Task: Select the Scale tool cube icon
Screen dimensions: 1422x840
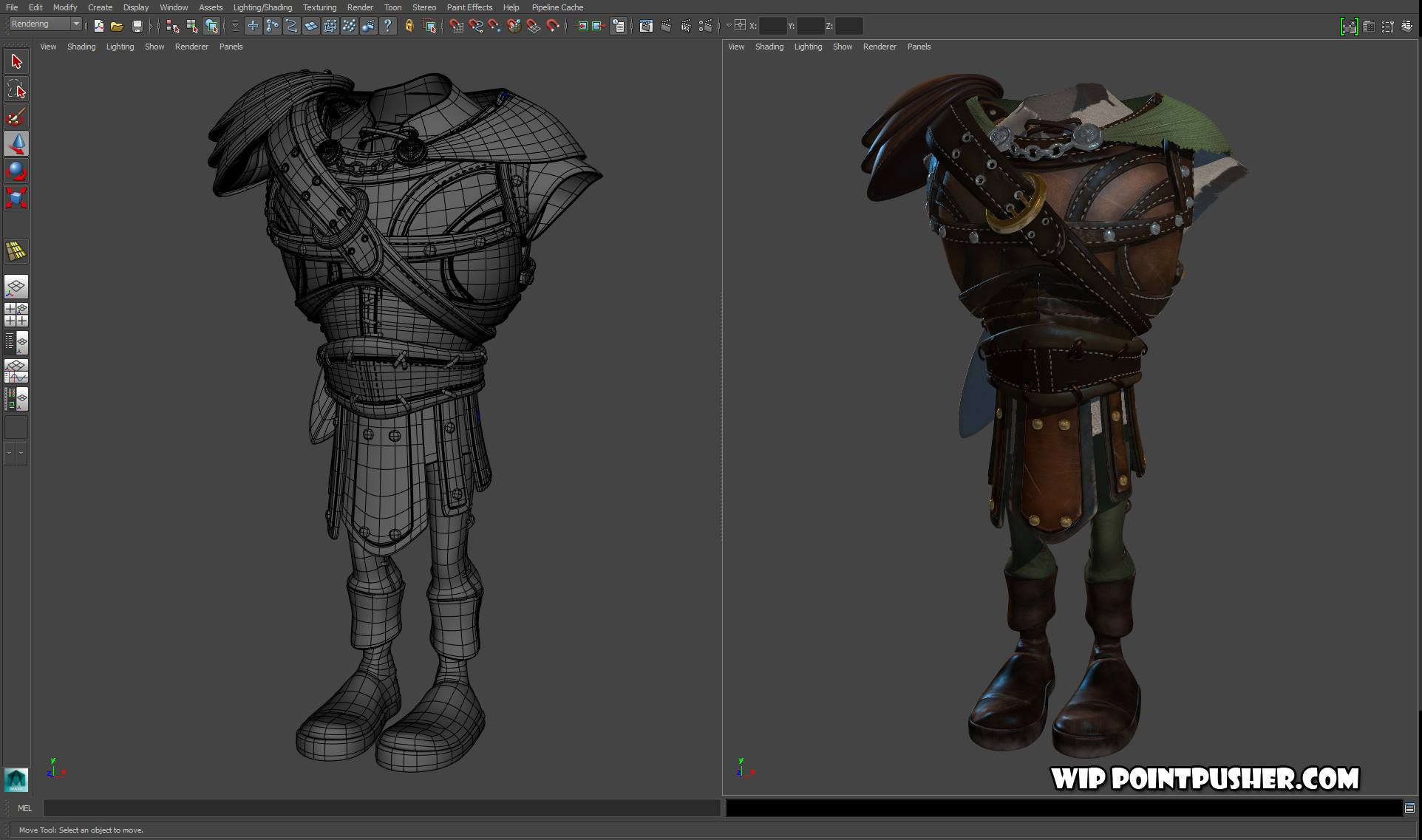Action: 16,198
